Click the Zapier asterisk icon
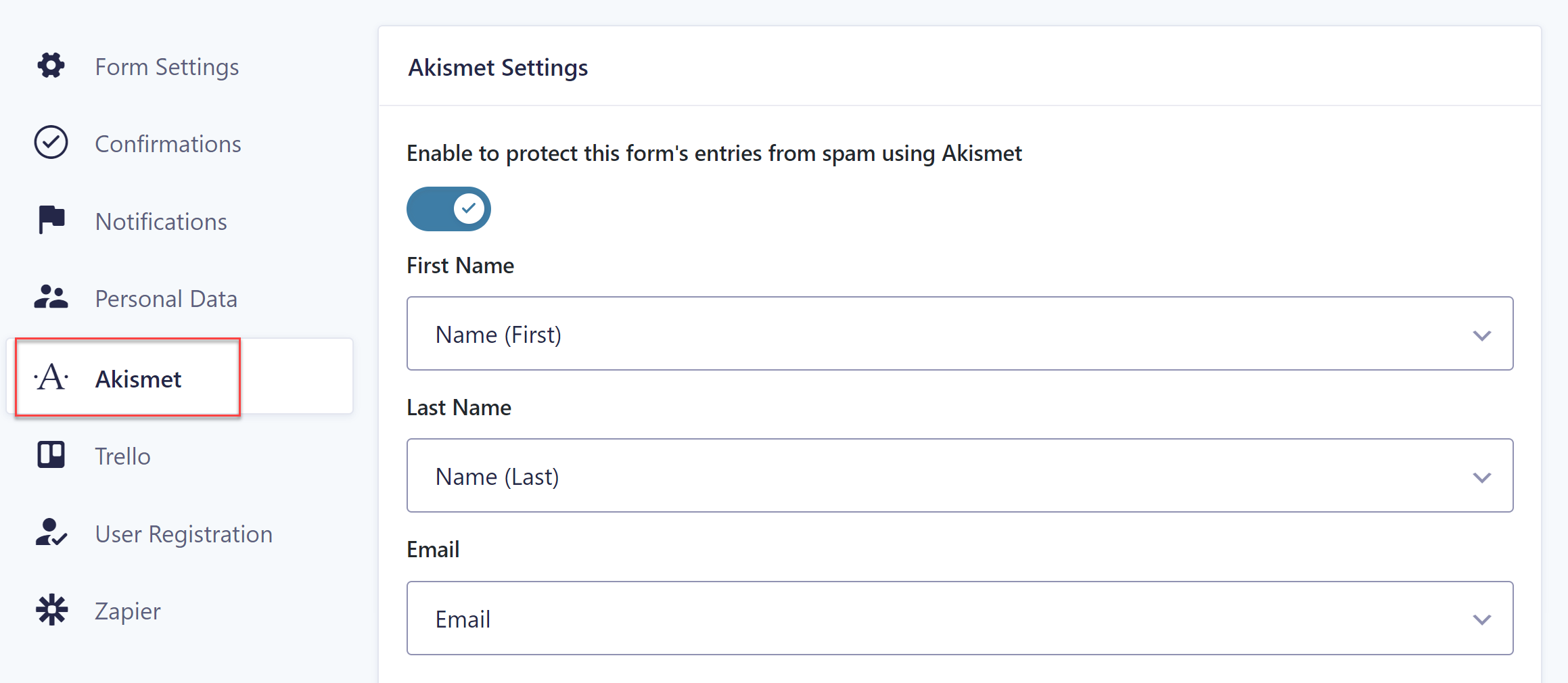 point(51,610)
